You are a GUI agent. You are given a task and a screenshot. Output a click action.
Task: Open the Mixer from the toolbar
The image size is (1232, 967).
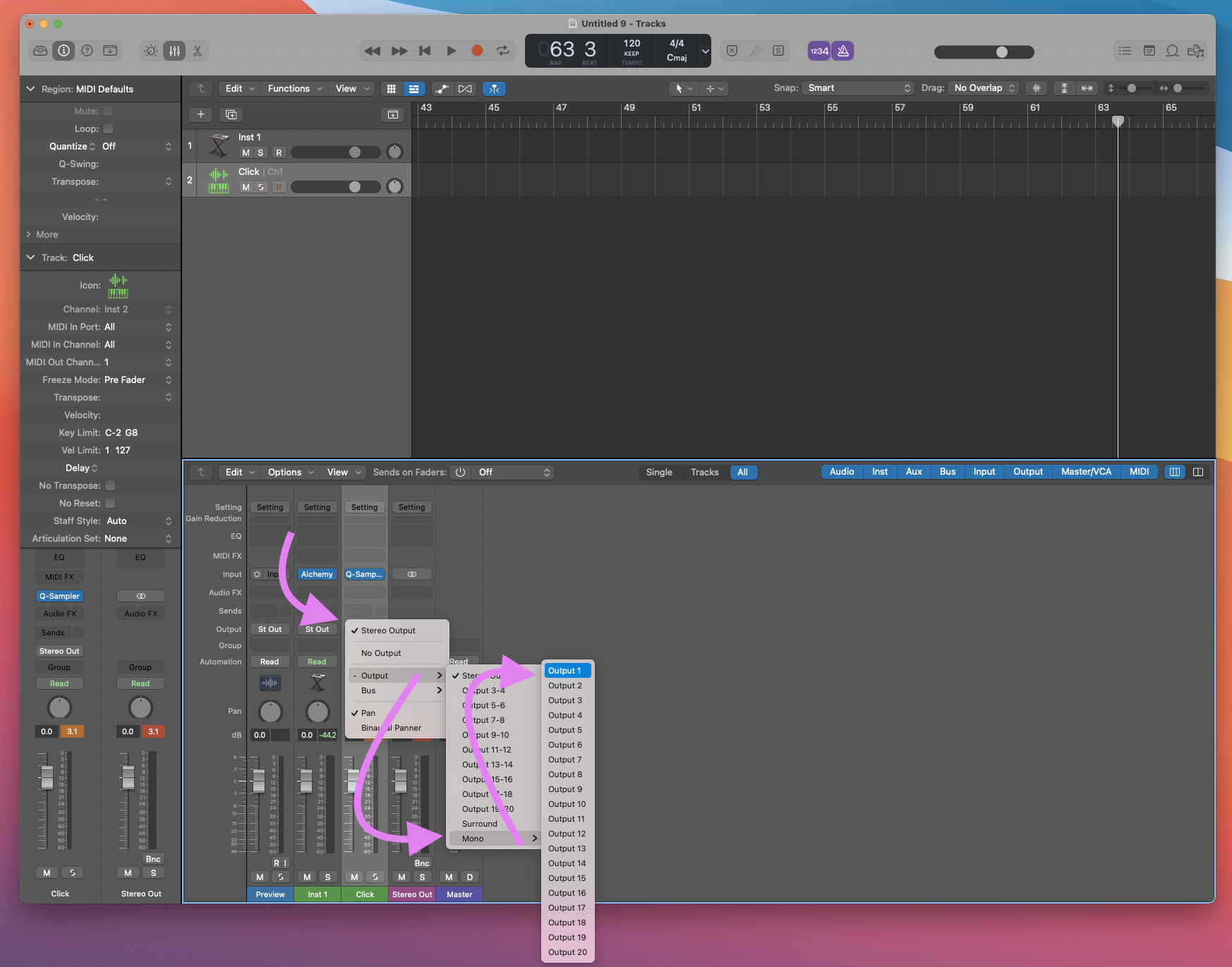(x=174, y=51)
